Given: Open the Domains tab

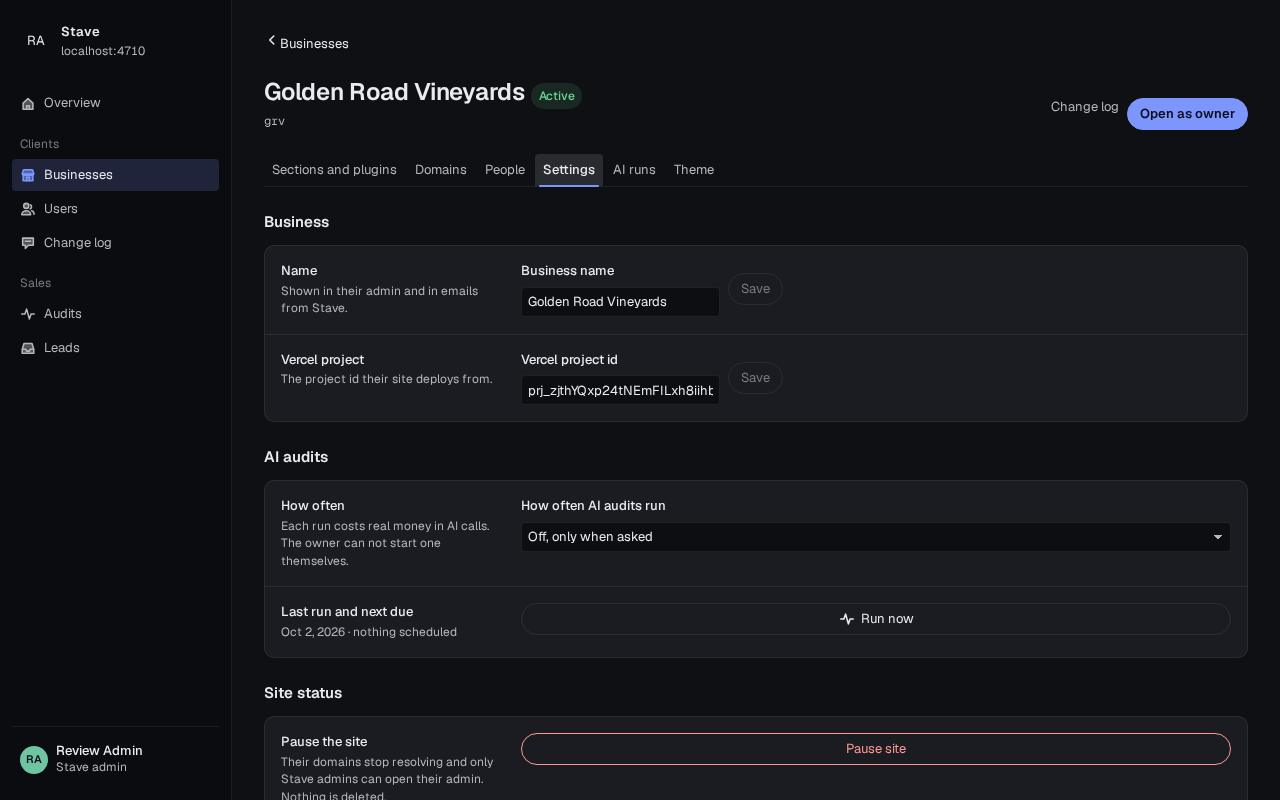Looking at the screenshot, I should click(441, 170).
